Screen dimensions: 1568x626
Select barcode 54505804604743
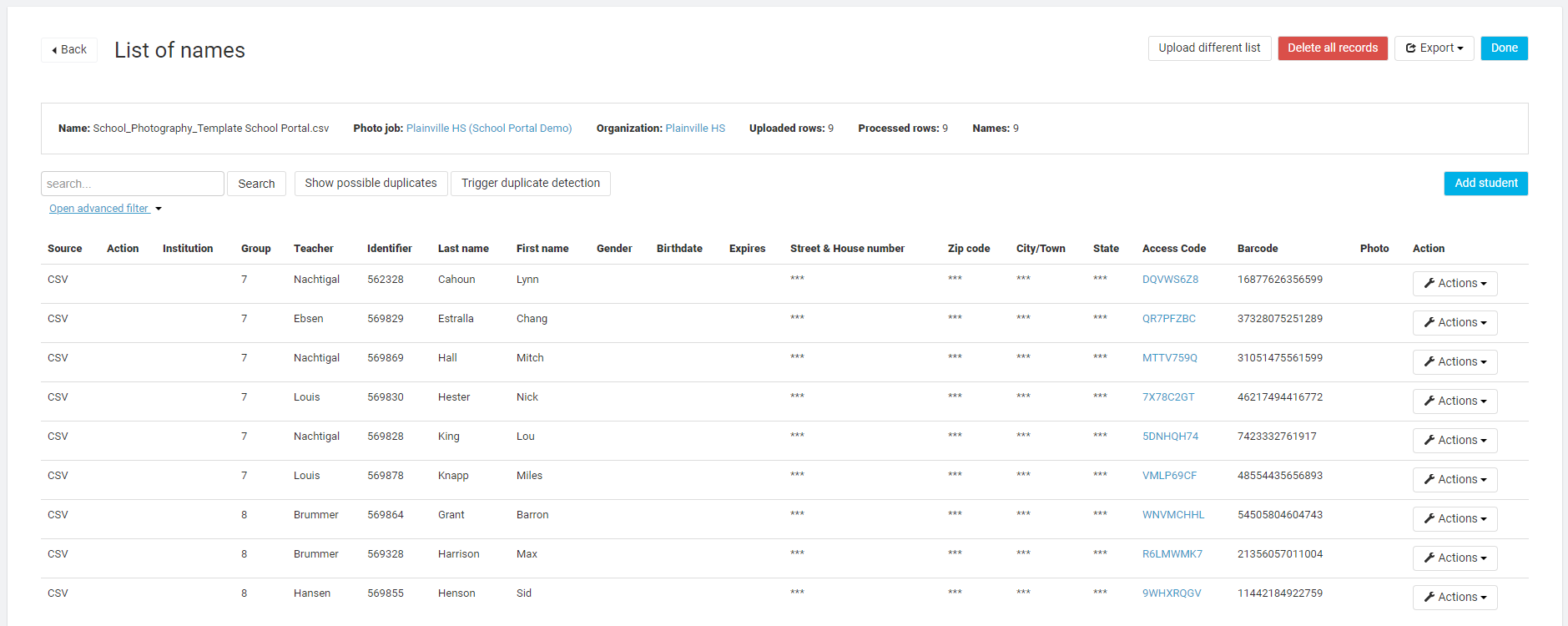pyautogui.click(x=1280, y=515)
